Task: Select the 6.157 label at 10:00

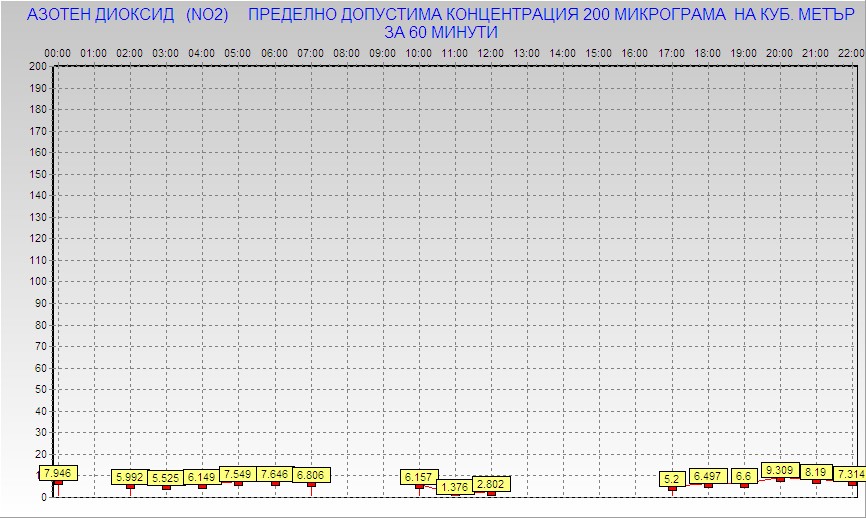Action: point(419,477)
